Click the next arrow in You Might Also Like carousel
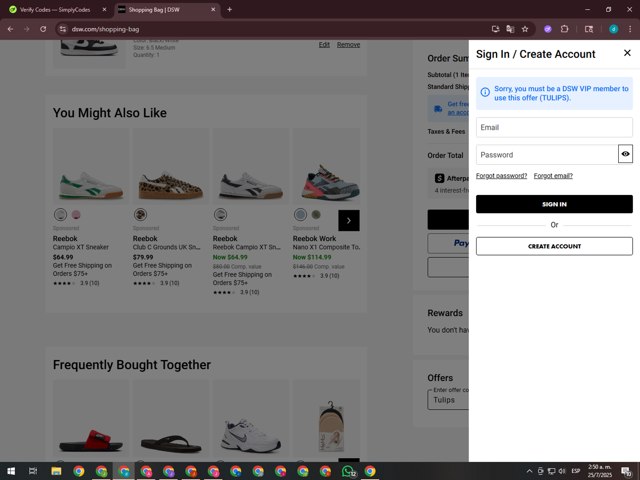 [x=349, y=220]
